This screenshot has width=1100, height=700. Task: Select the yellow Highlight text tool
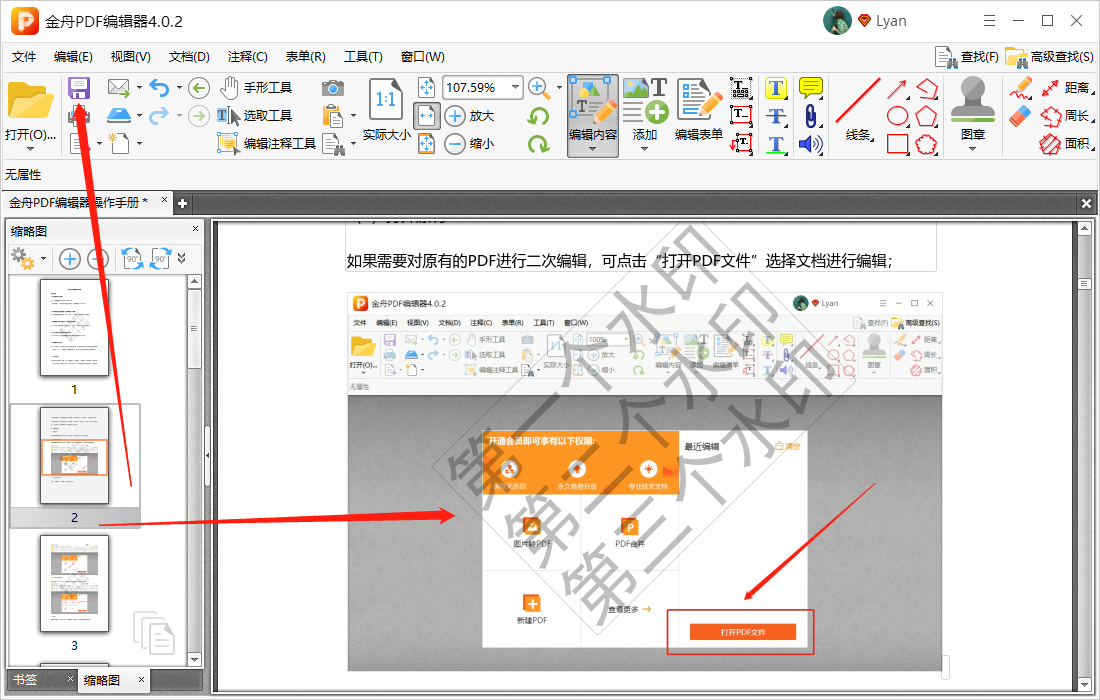[x=775, y=88]
